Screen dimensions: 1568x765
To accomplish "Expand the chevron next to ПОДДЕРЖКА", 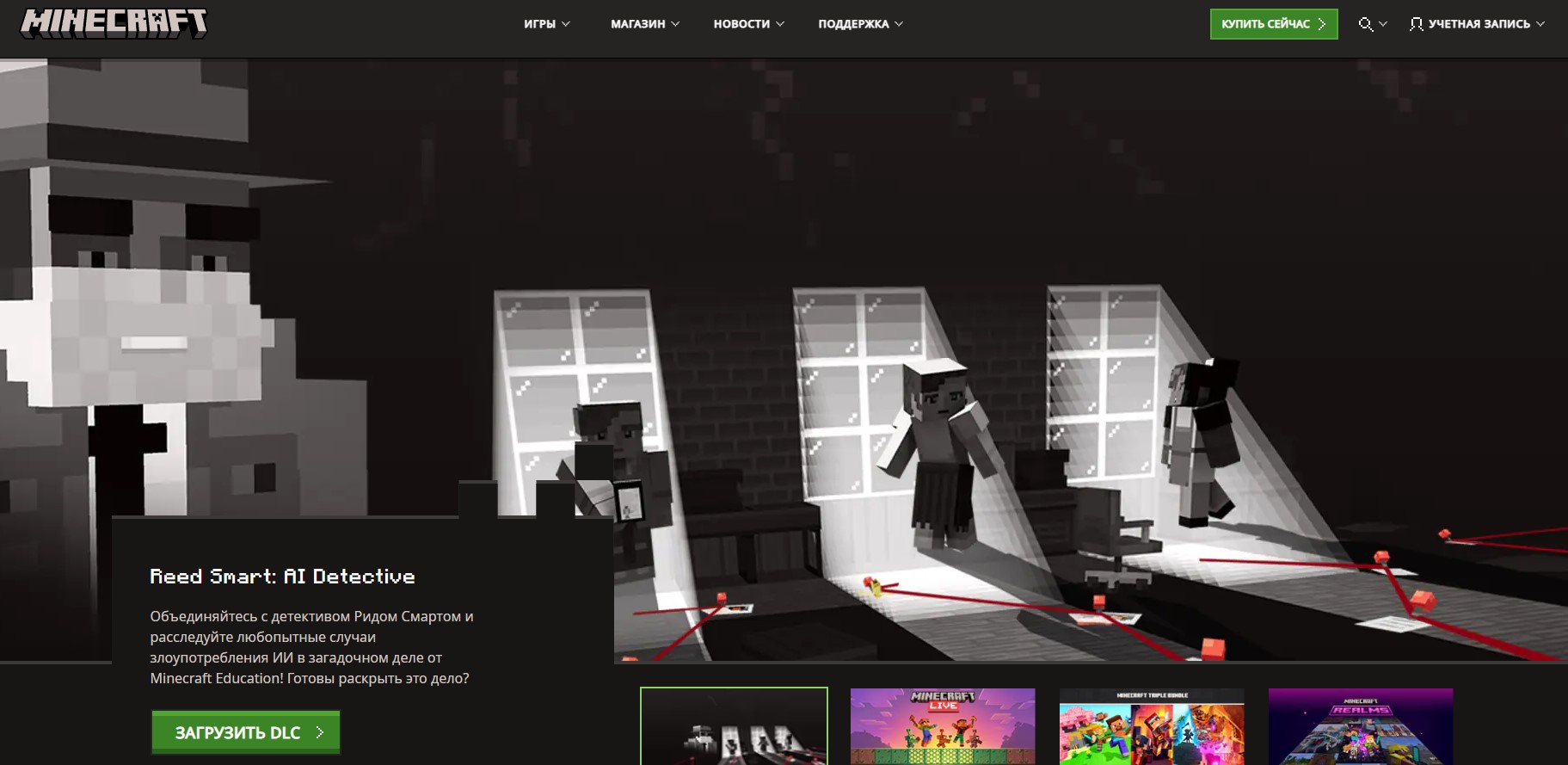I will 899,24.
